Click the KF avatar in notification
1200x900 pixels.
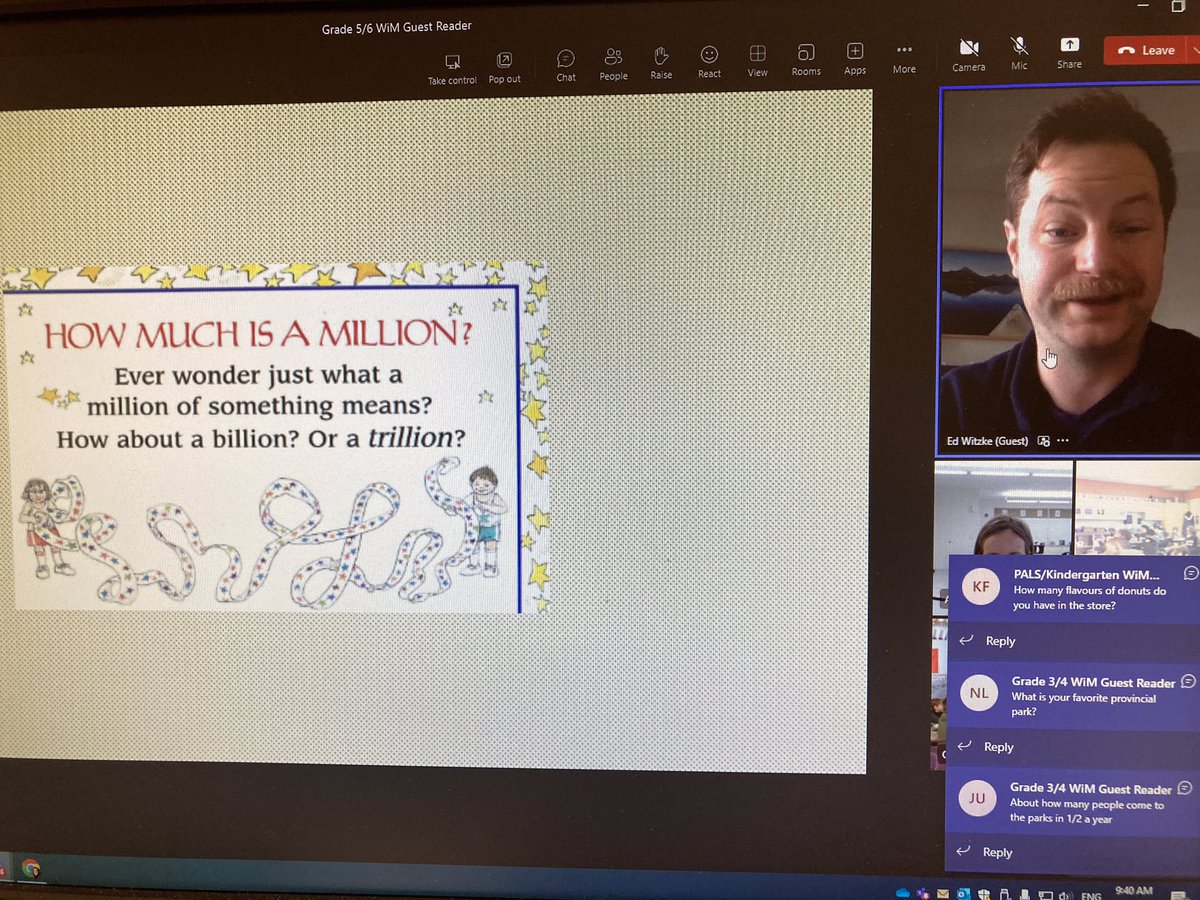click(x=980, y=587)
